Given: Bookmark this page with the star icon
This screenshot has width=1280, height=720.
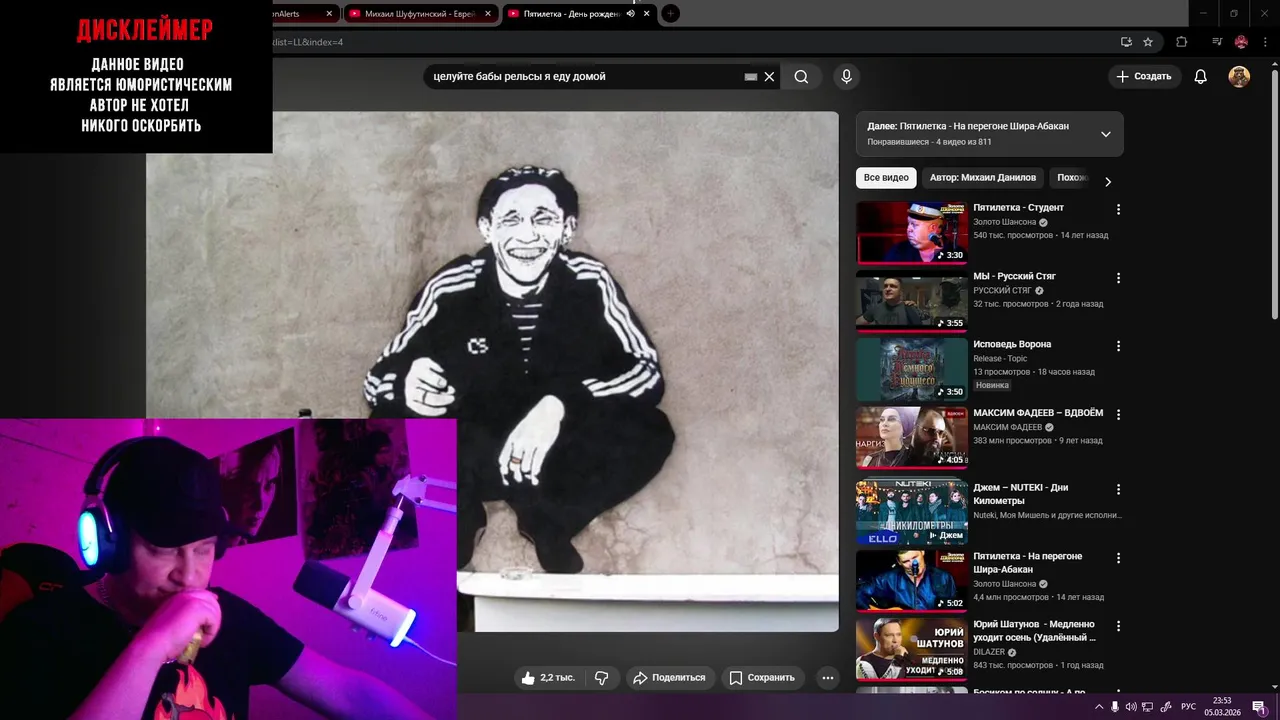Looking at the screenshot, I should coord(1148,42).
